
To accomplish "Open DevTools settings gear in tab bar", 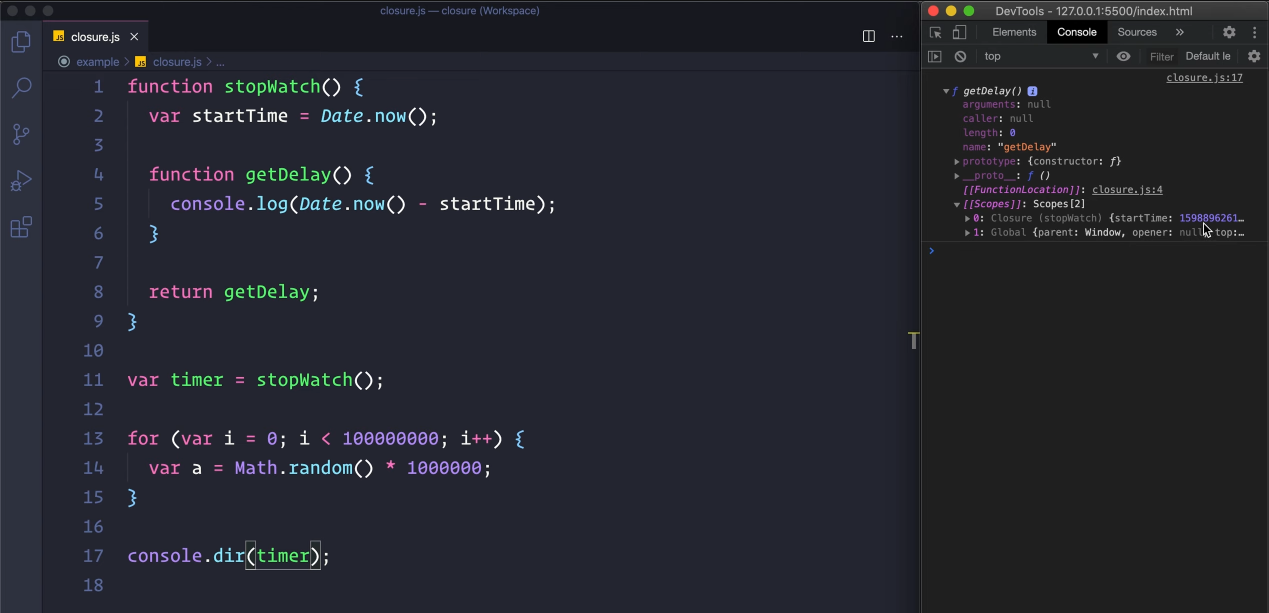I will tap(1230, 32).
